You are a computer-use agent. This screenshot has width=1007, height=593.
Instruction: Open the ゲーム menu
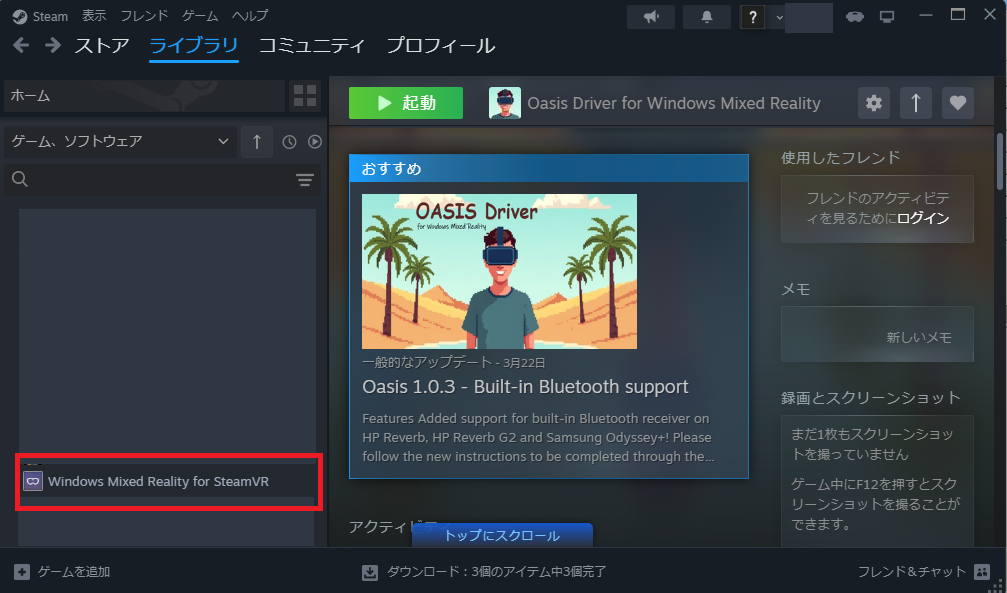200,15
